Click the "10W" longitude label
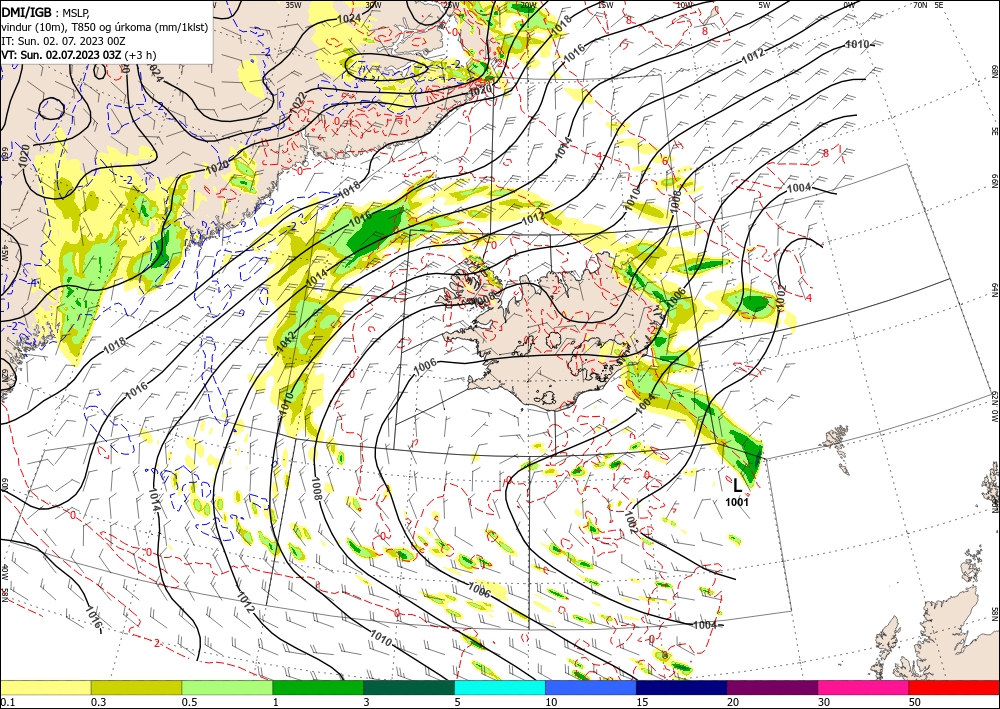 click(685, 5)
